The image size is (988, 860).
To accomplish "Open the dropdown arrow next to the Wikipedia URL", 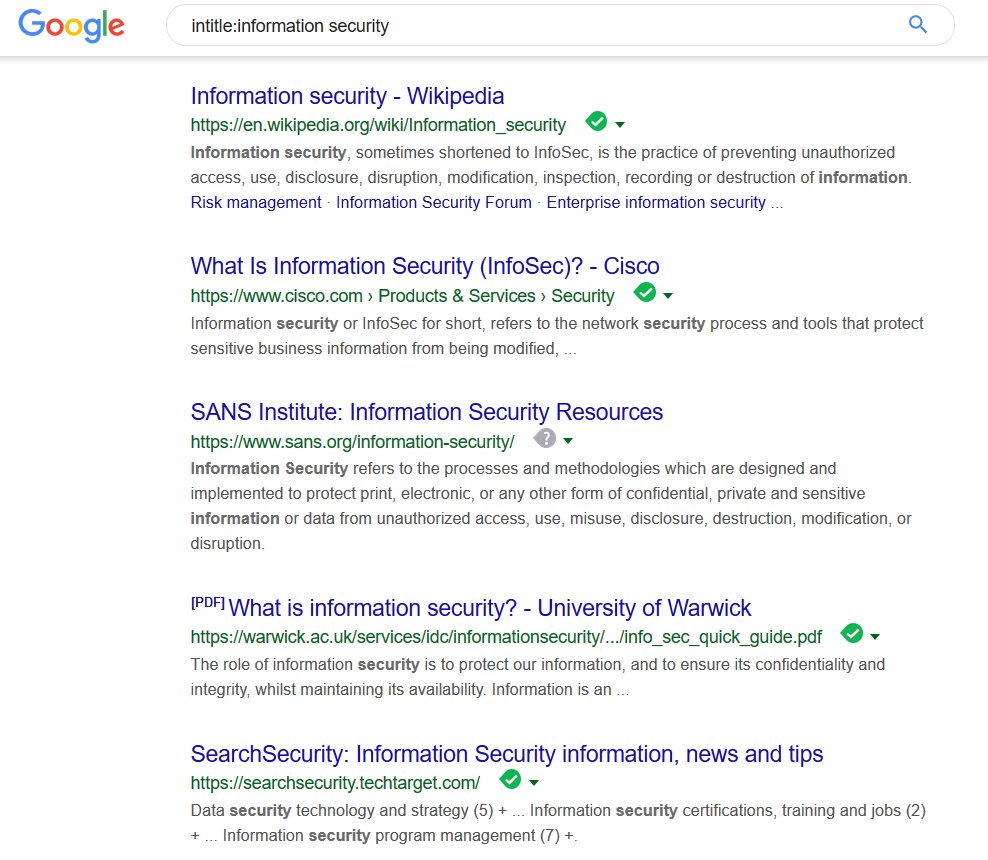I will coord(621,123).
